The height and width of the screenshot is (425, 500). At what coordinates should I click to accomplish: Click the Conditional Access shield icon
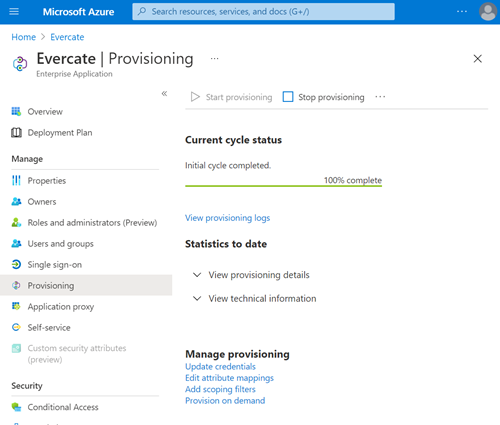[x=16, y=407]
